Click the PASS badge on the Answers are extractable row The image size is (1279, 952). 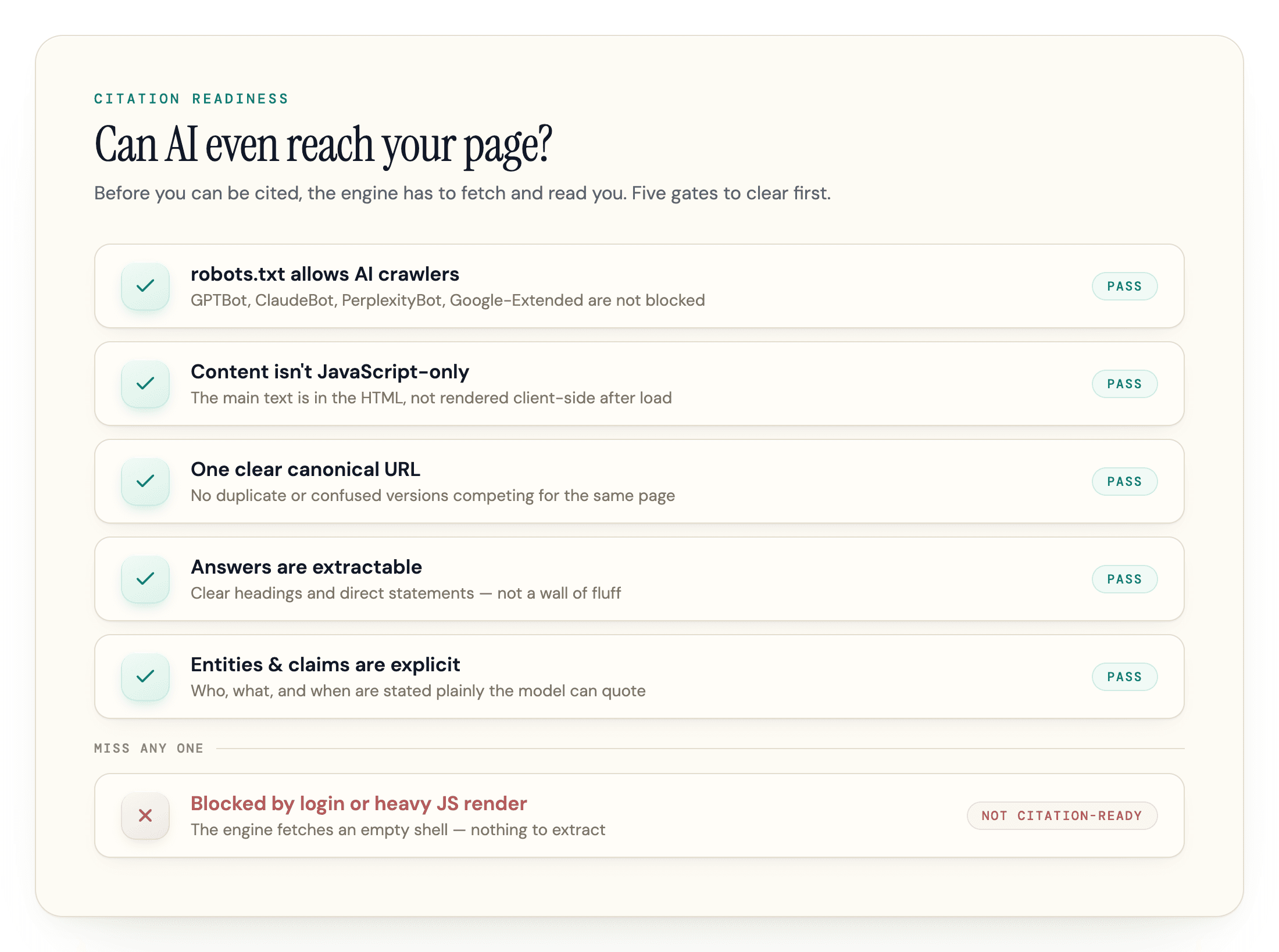click(1124, 579)
